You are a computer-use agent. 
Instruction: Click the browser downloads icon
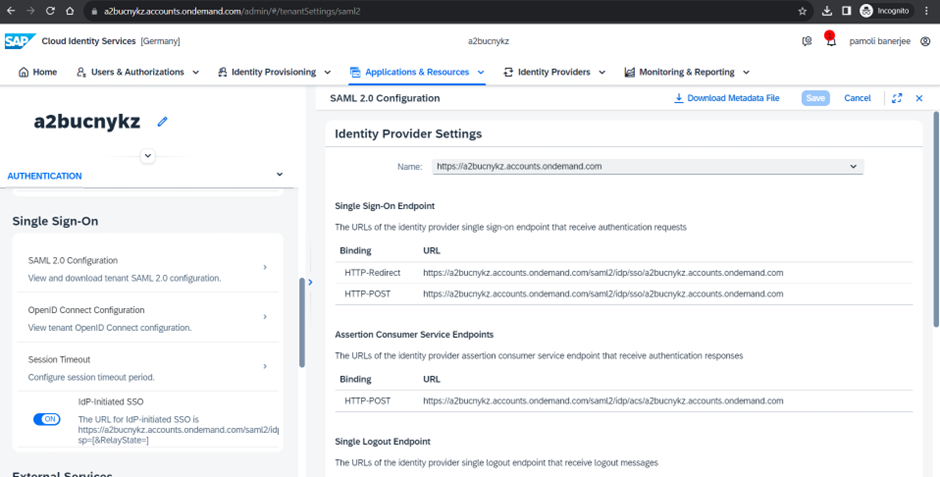(827, 11)
